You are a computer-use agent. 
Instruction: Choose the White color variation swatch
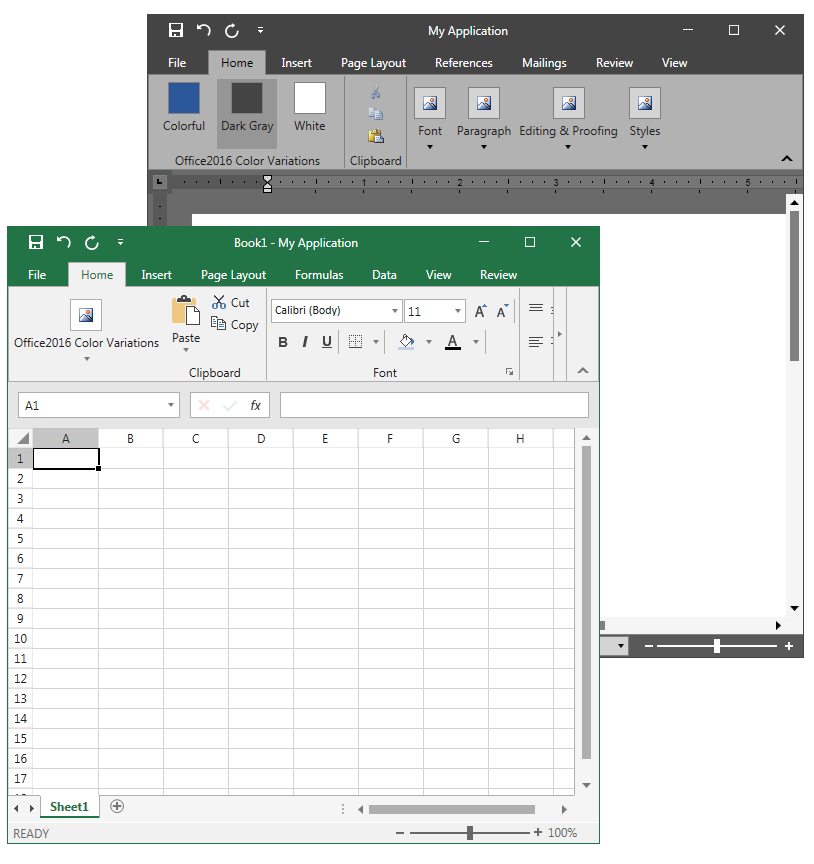coord(310,108)
